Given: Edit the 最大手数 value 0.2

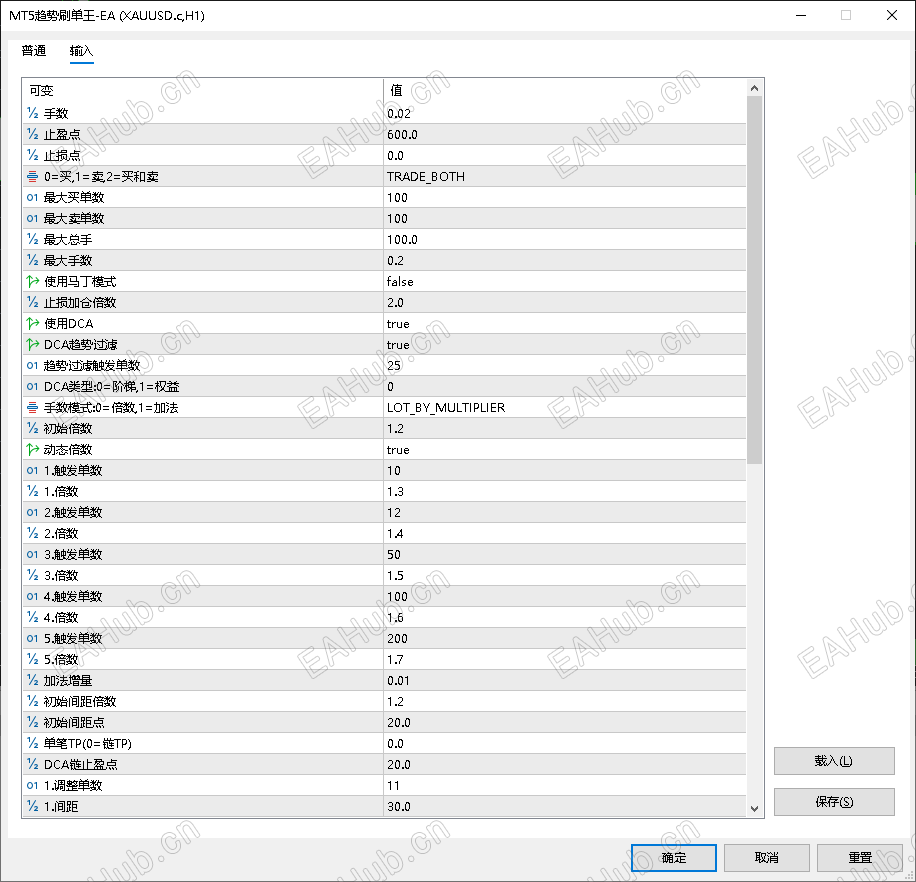Looking at the screenshot, I should point(564,261).
